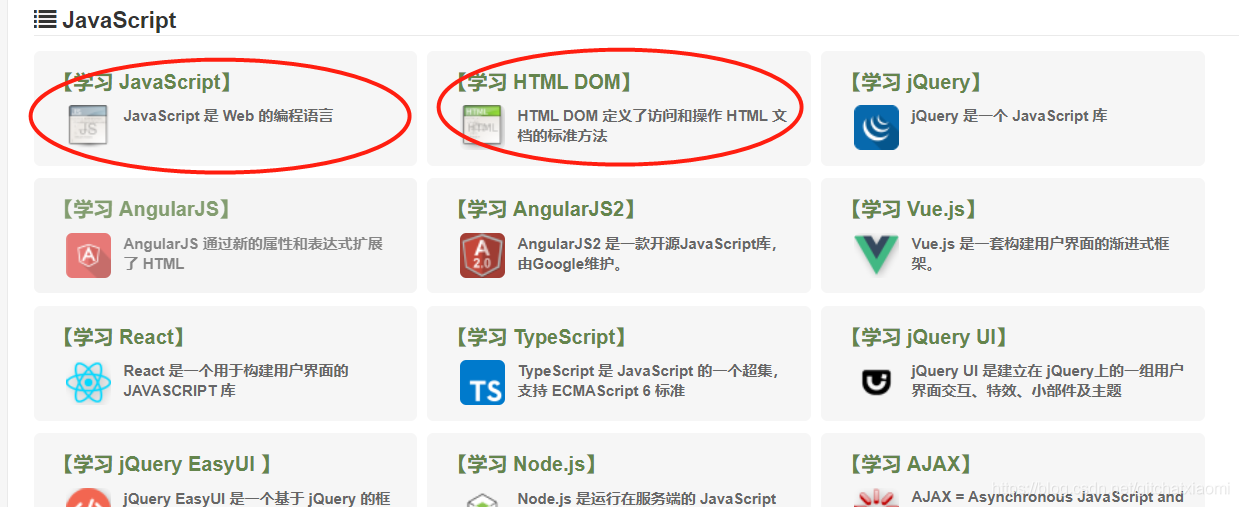Open the 【学习 React】 tutorial link
Screen dimensions: 1239x507
click(125, 337)
